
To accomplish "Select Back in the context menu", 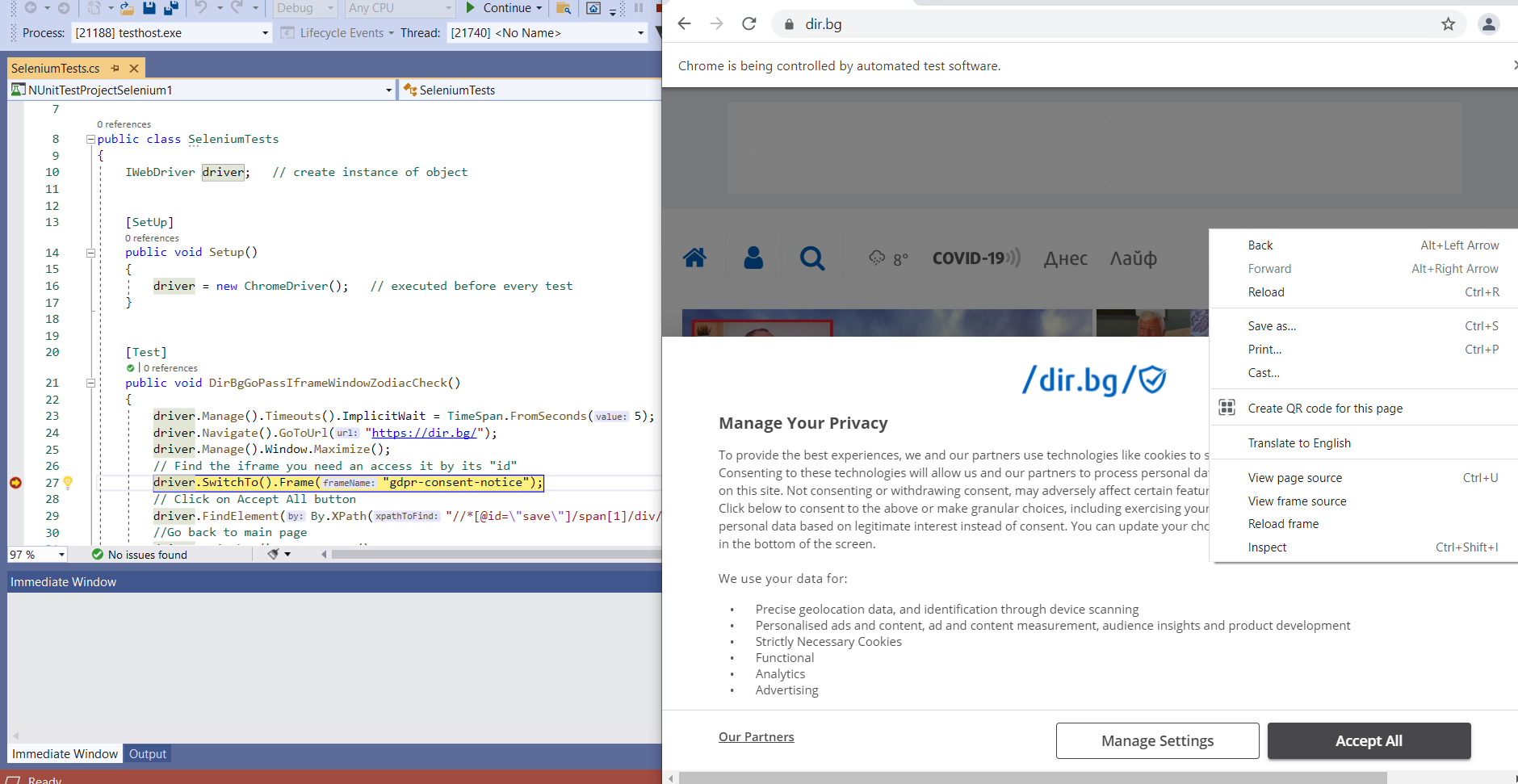I will 1364,245.
